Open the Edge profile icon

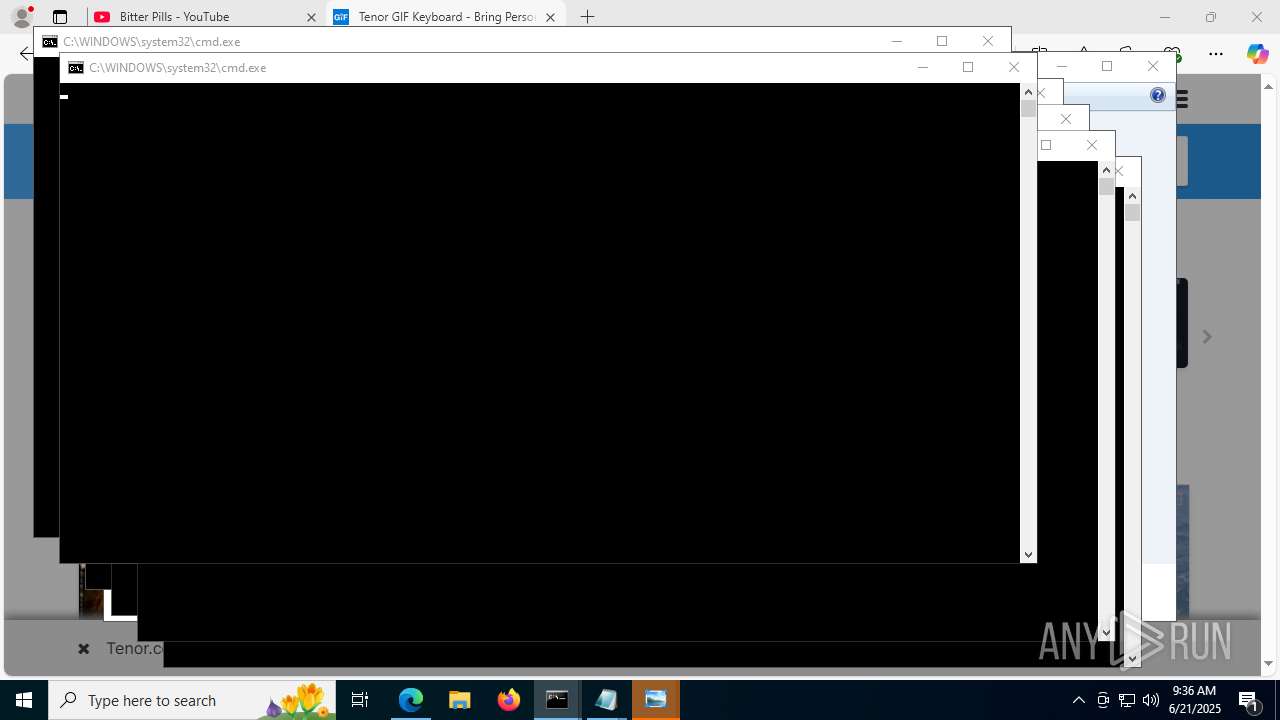[x=22, y=17]
